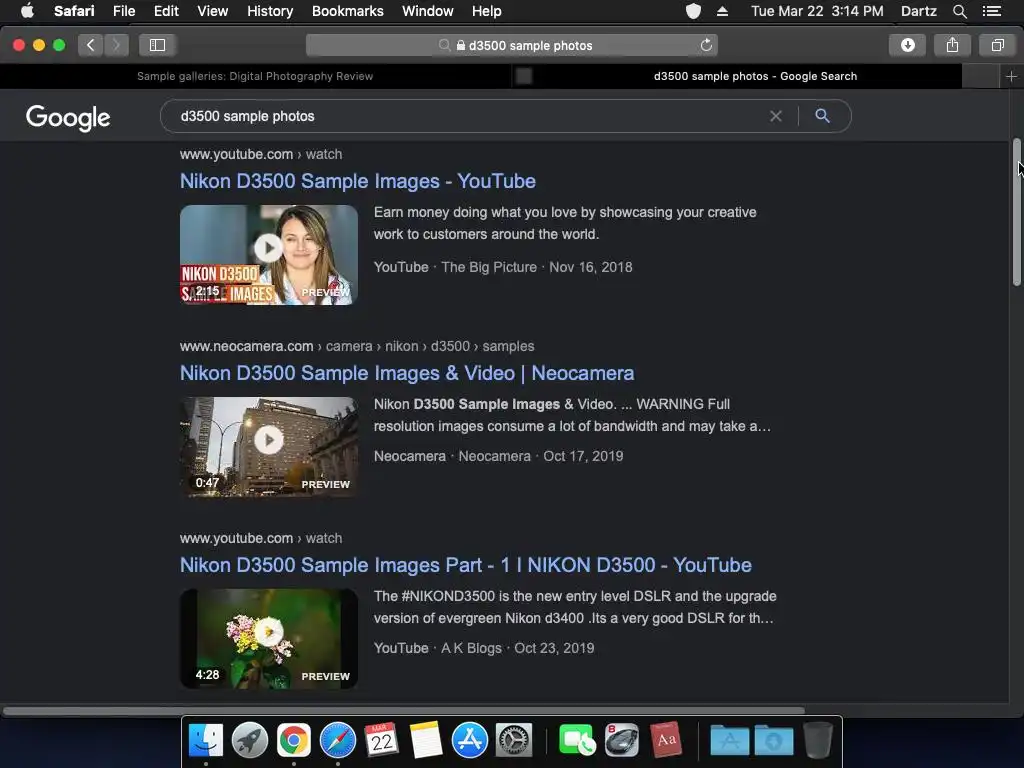Click the date and time in menu bar
Image resolution: width=1024 pixels, height=768 pixels.
[x=817, y=11]
